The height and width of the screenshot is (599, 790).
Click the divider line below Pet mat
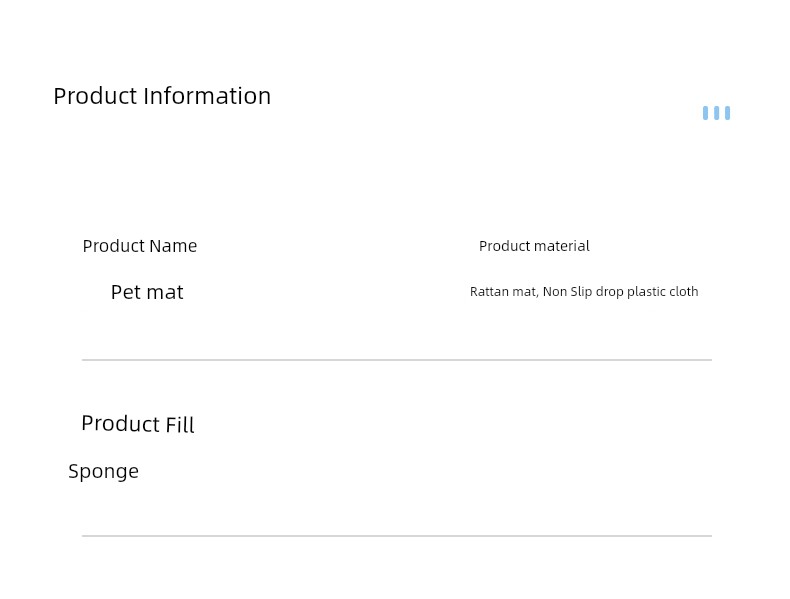(x=397, y=360)
